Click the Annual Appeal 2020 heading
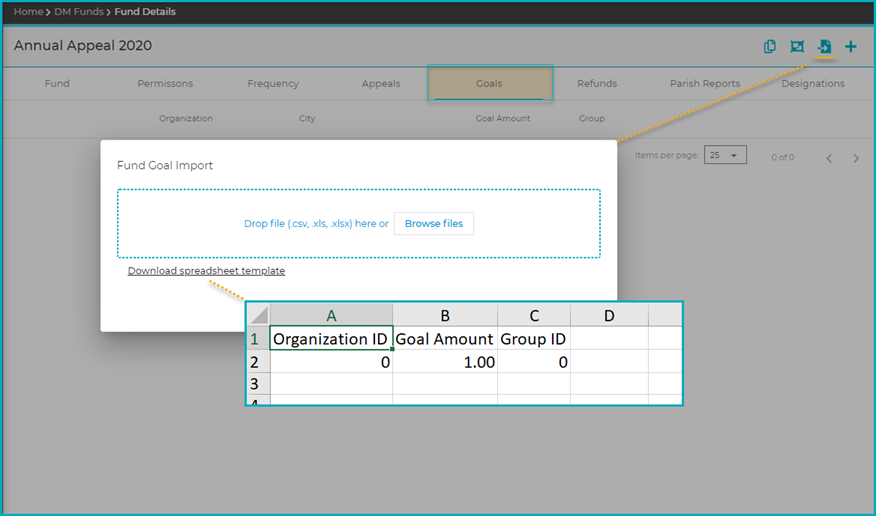The width and height of the screenshot is (876, 516). tap(83, 46)
